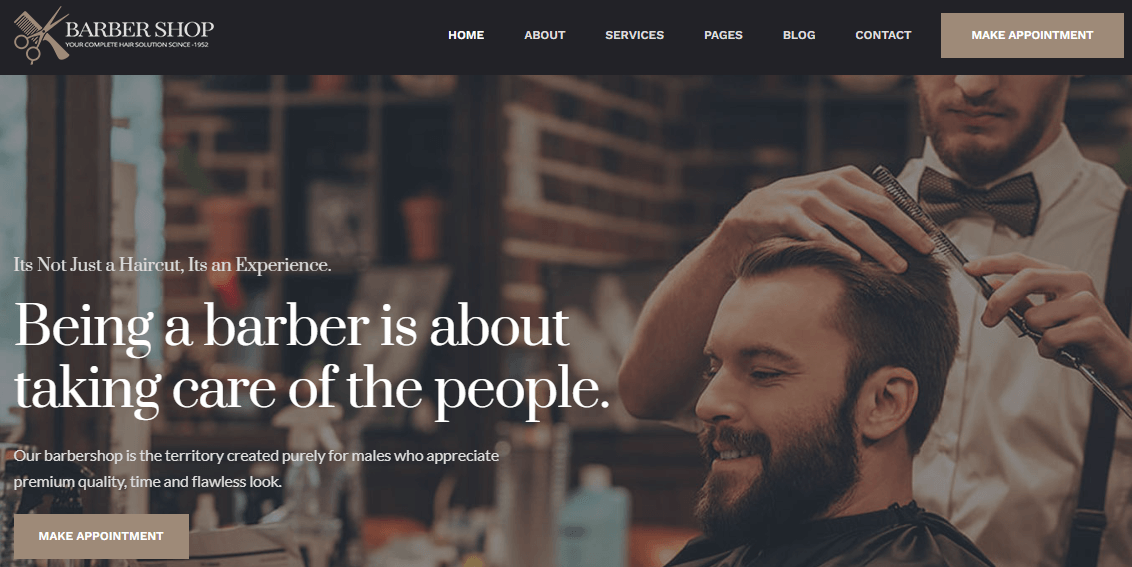Click the header Make Appointment button
The width and height of the screenshot is (1132, 567).
tap(1032, 35)
